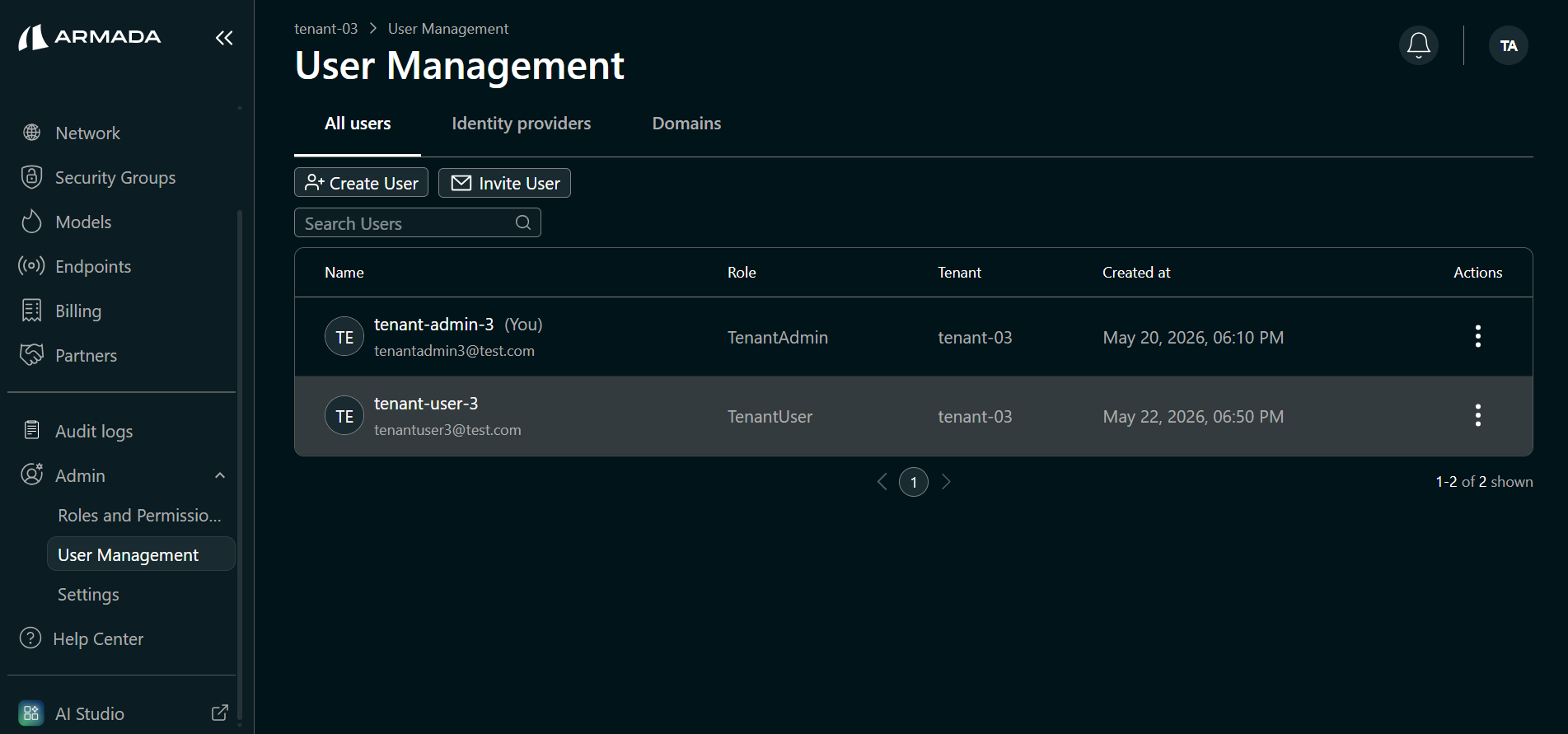Go to previous page arrow

coord(882,482)
